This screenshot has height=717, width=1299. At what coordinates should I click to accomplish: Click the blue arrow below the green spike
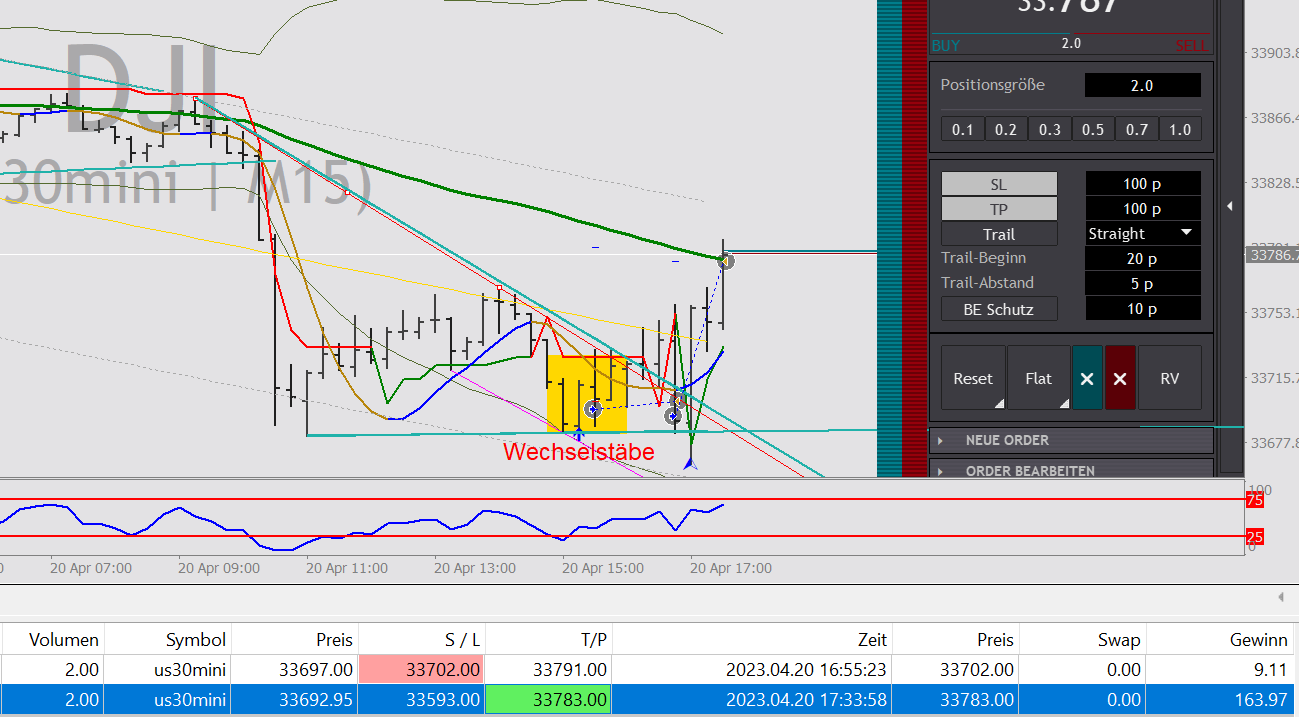[x=690, y=462]
